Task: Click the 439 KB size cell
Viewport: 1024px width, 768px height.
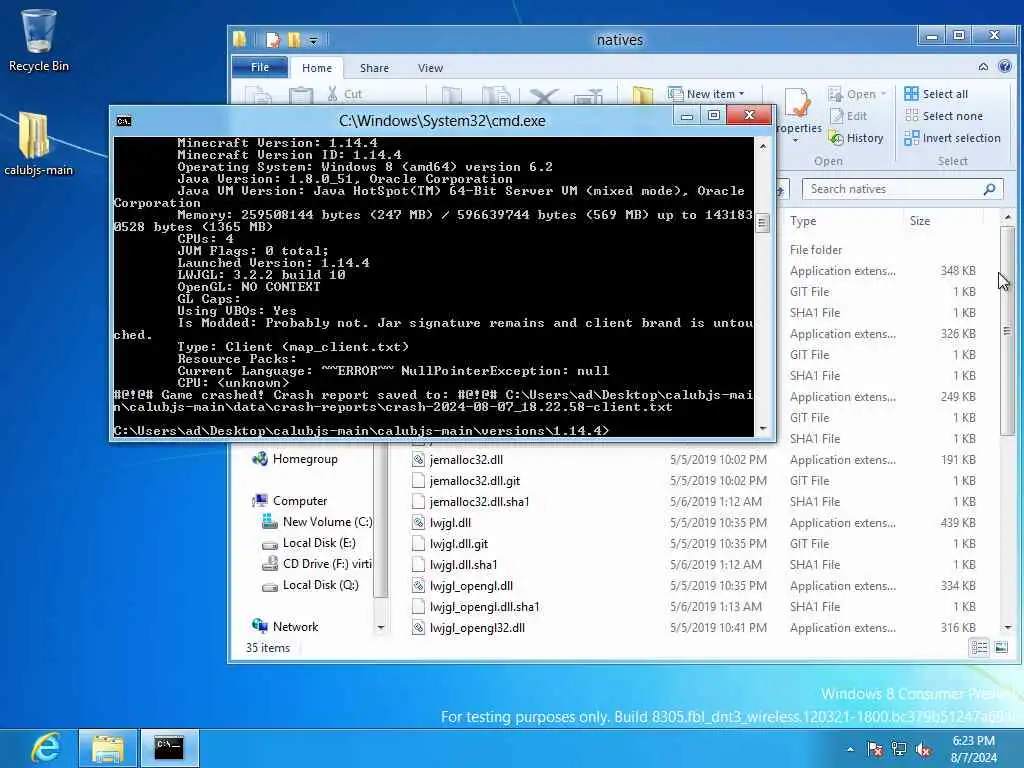Action: pyautogui.click(x=957, y=522)
